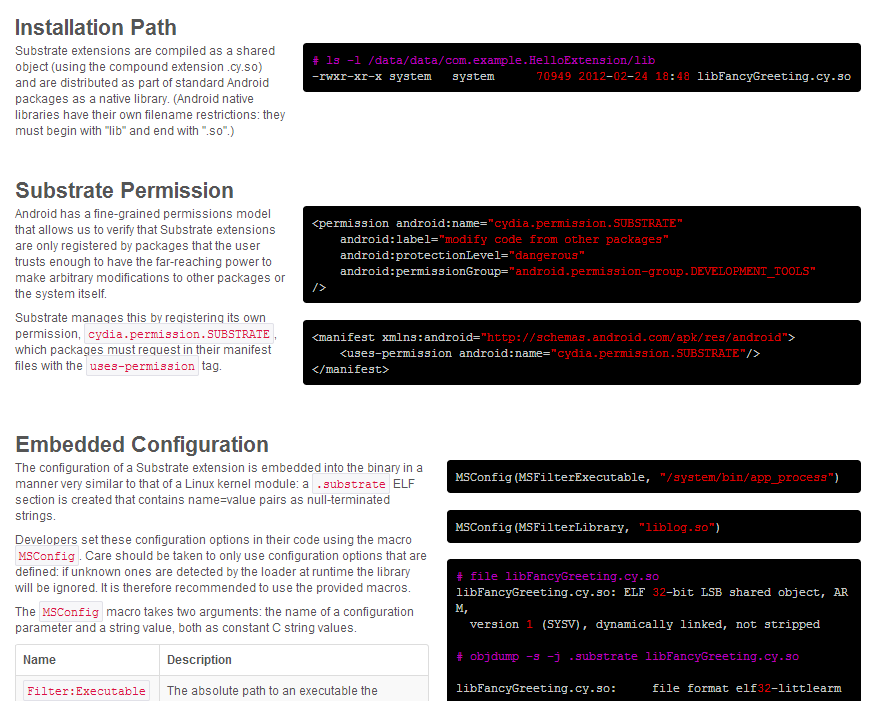
Task: Click '-rwxr-xr-x' permissions text
Action: click(347, 76)
